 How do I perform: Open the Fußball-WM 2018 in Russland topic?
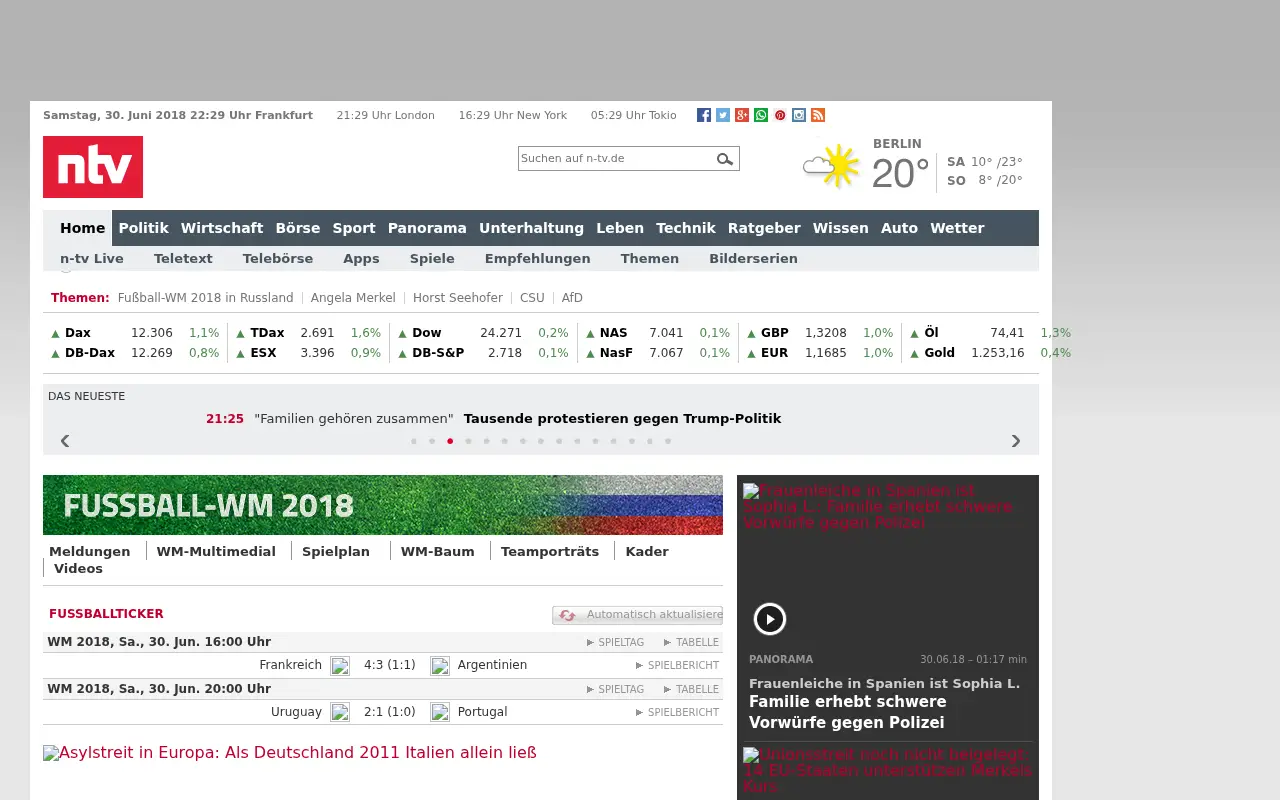point(206,298)
